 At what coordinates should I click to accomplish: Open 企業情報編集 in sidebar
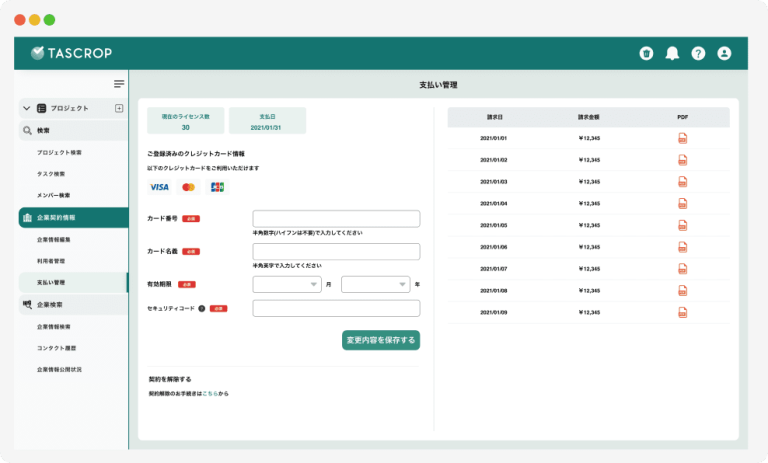click(x=54, y=240)
